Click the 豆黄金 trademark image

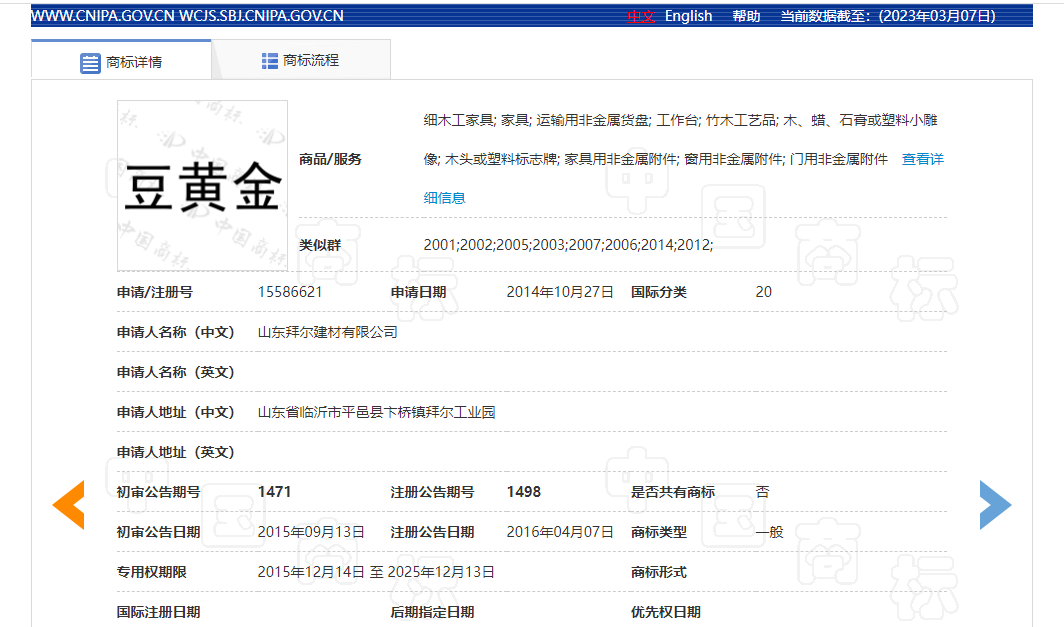(202, 186)
